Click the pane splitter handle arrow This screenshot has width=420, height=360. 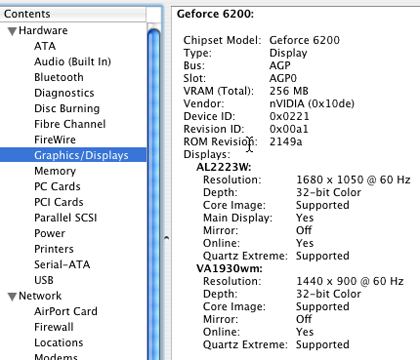167,238
